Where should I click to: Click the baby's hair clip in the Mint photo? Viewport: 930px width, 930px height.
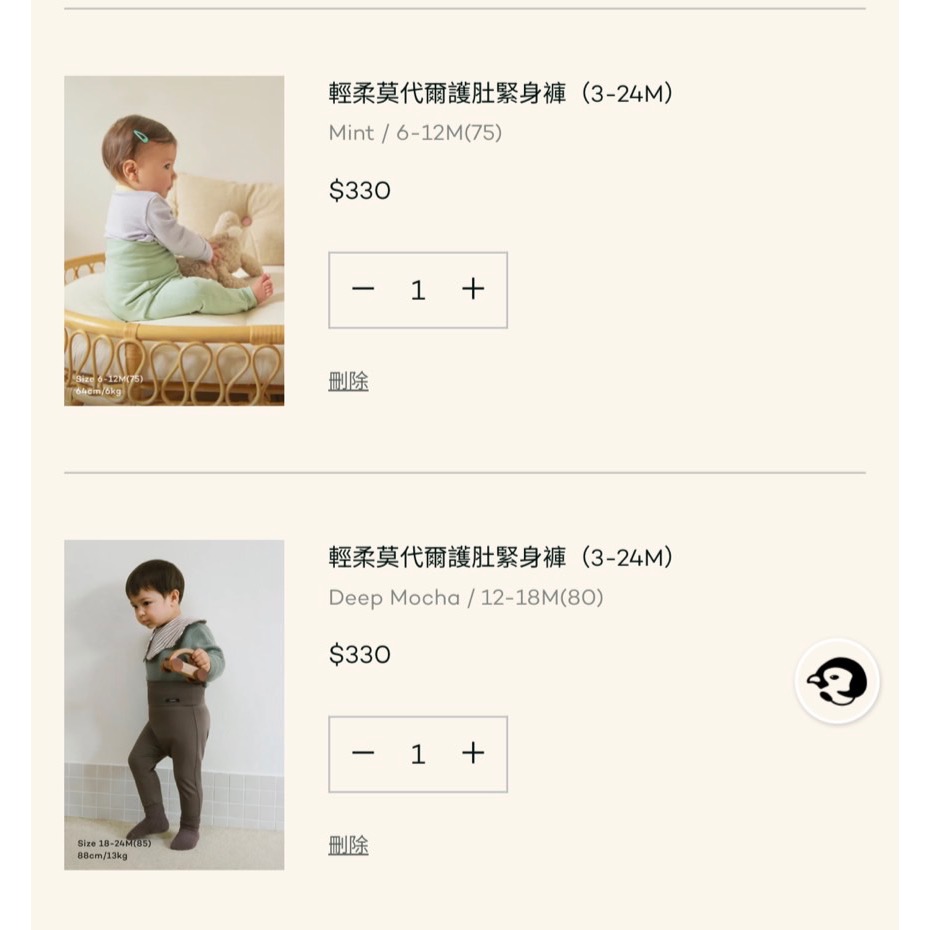point(141,137)
